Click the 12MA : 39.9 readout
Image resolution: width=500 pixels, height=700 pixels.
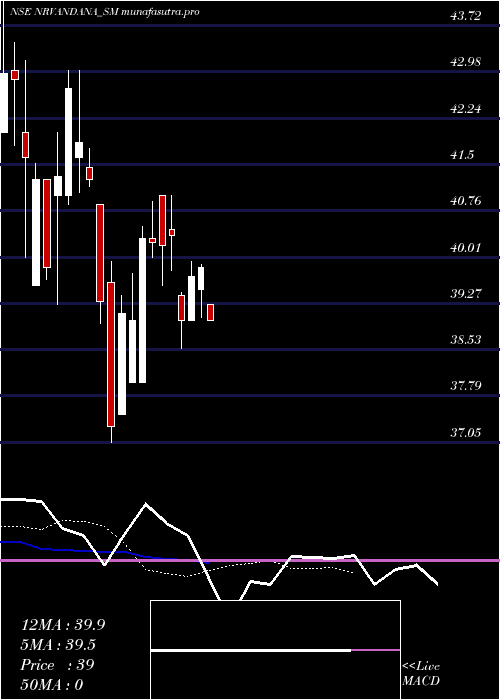(63, 625)
